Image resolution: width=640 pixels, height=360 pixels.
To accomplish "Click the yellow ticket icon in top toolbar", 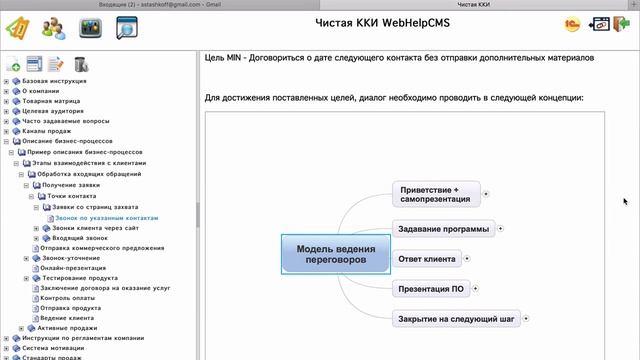I will pyautogui.click(x=18, y=28).
